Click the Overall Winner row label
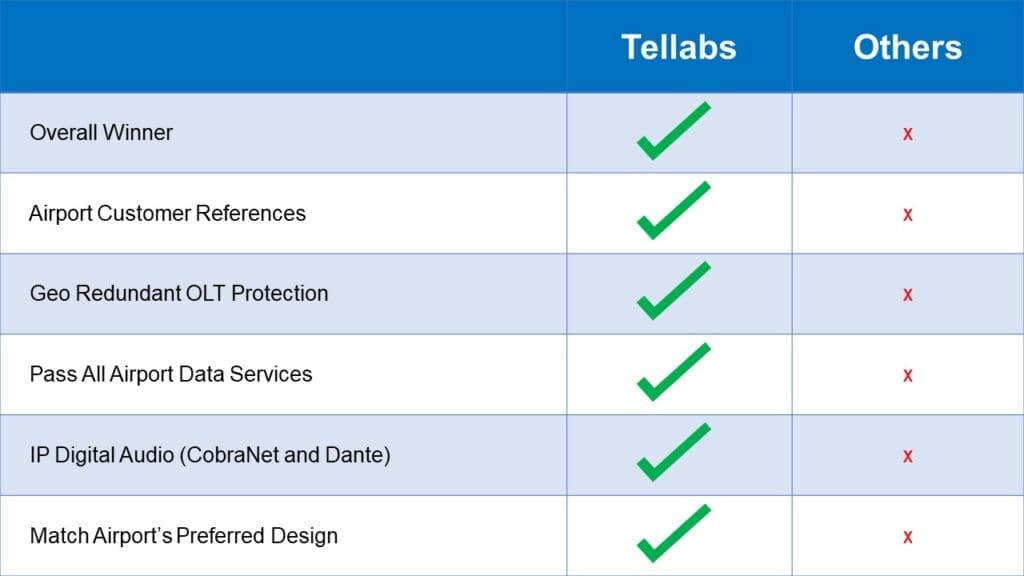 click(101, 133)
